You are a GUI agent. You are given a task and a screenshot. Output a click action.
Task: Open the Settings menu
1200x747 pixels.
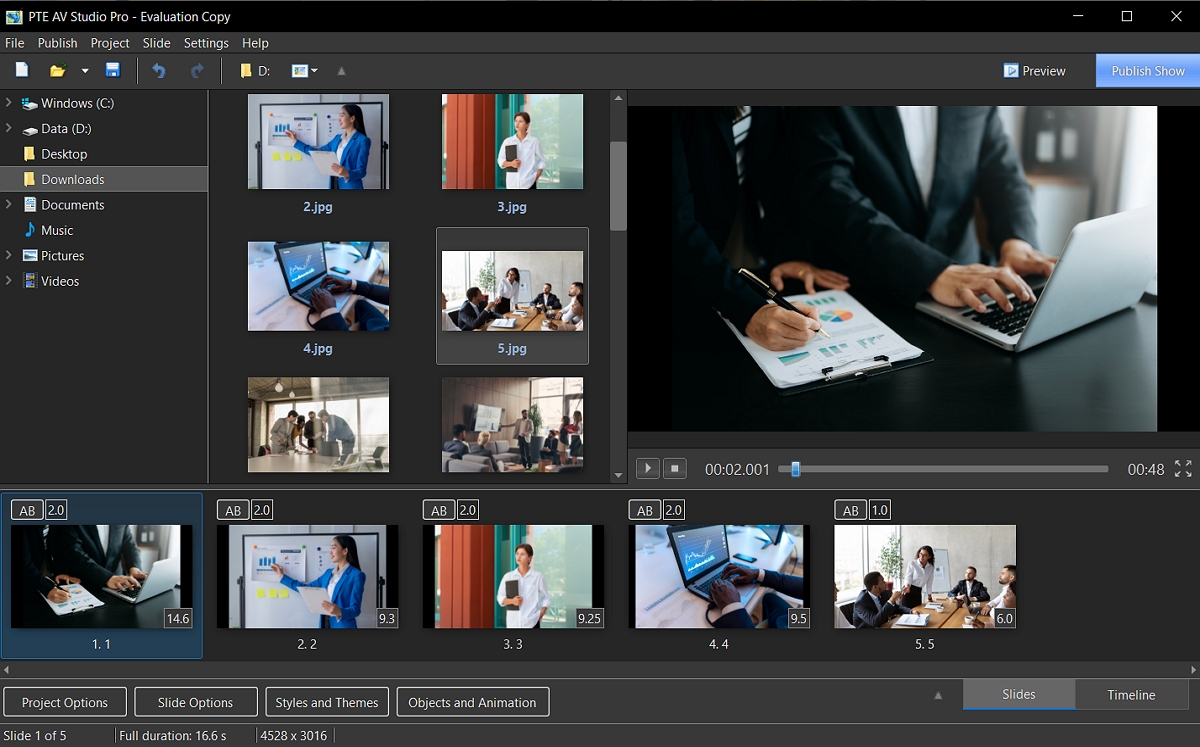(206, 43)
